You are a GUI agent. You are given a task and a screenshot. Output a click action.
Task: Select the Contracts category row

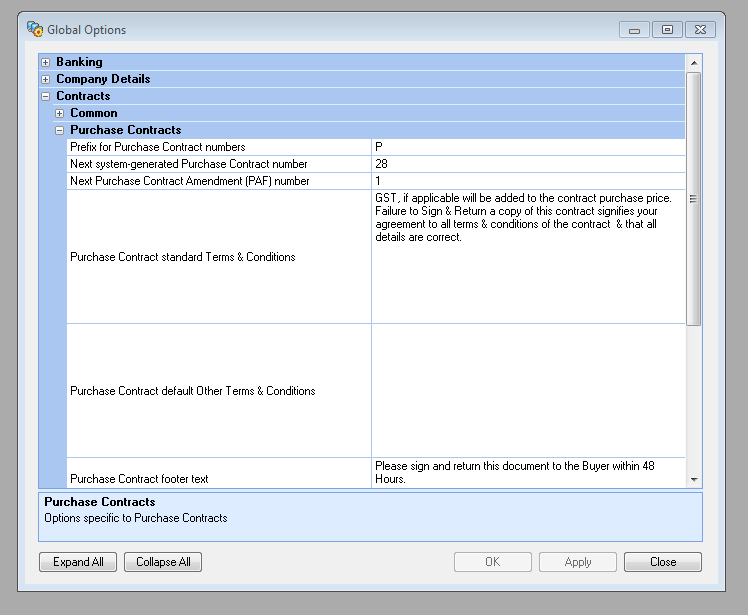pyautogui.click(x=362, y=96)
